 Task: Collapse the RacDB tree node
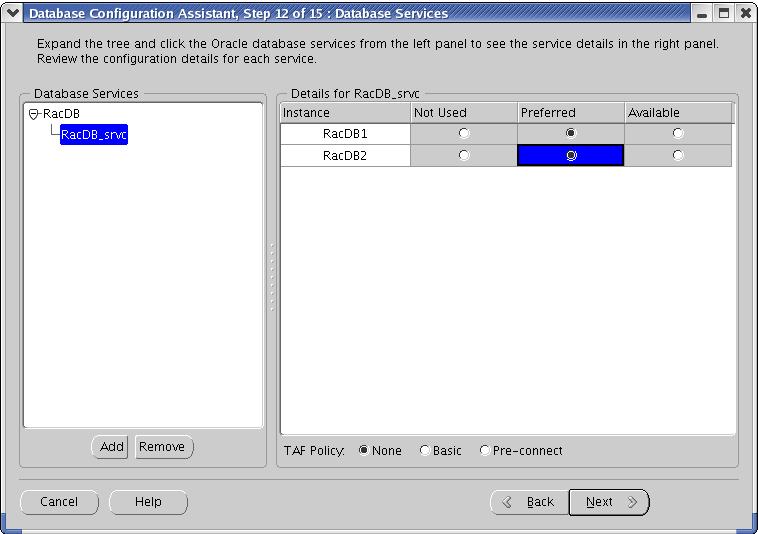click(34, 114)
